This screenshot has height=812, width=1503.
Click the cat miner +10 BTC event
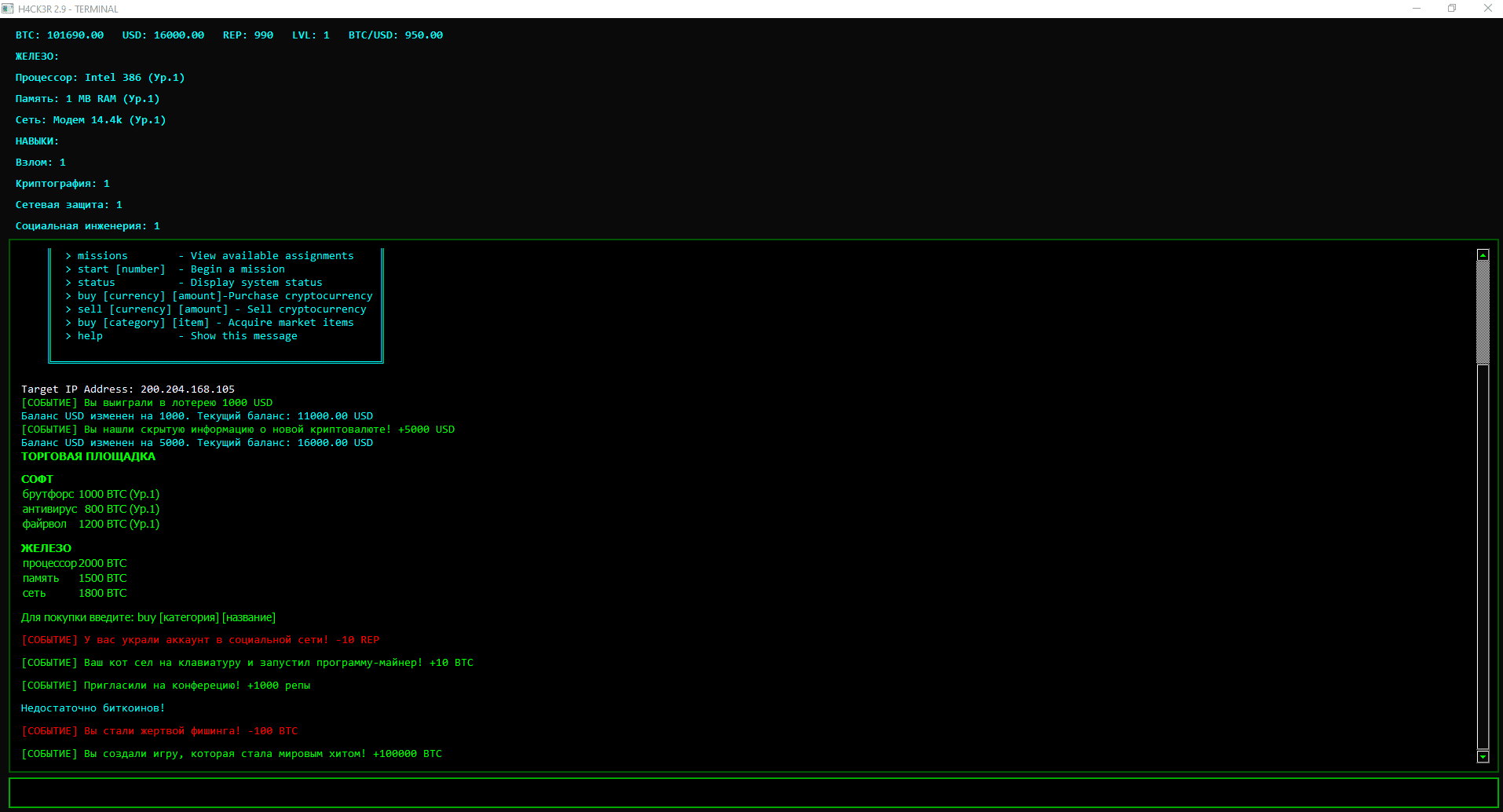tap(247, 663)
